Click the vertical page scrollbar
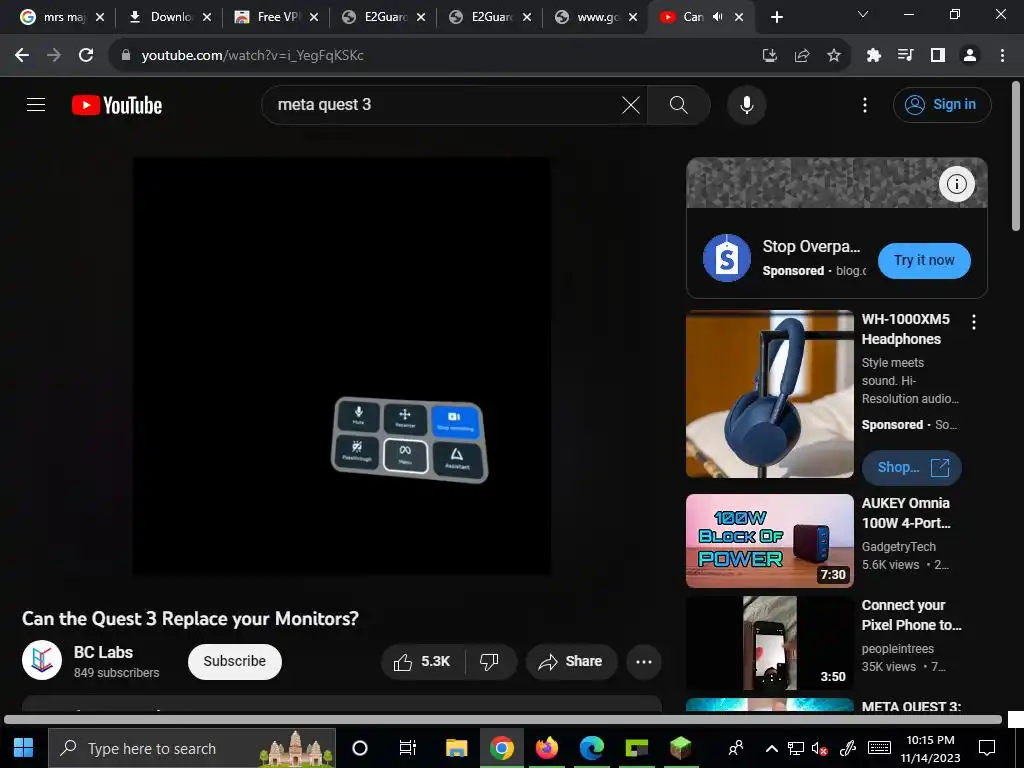1024x768 pixels. [1016, 157]
